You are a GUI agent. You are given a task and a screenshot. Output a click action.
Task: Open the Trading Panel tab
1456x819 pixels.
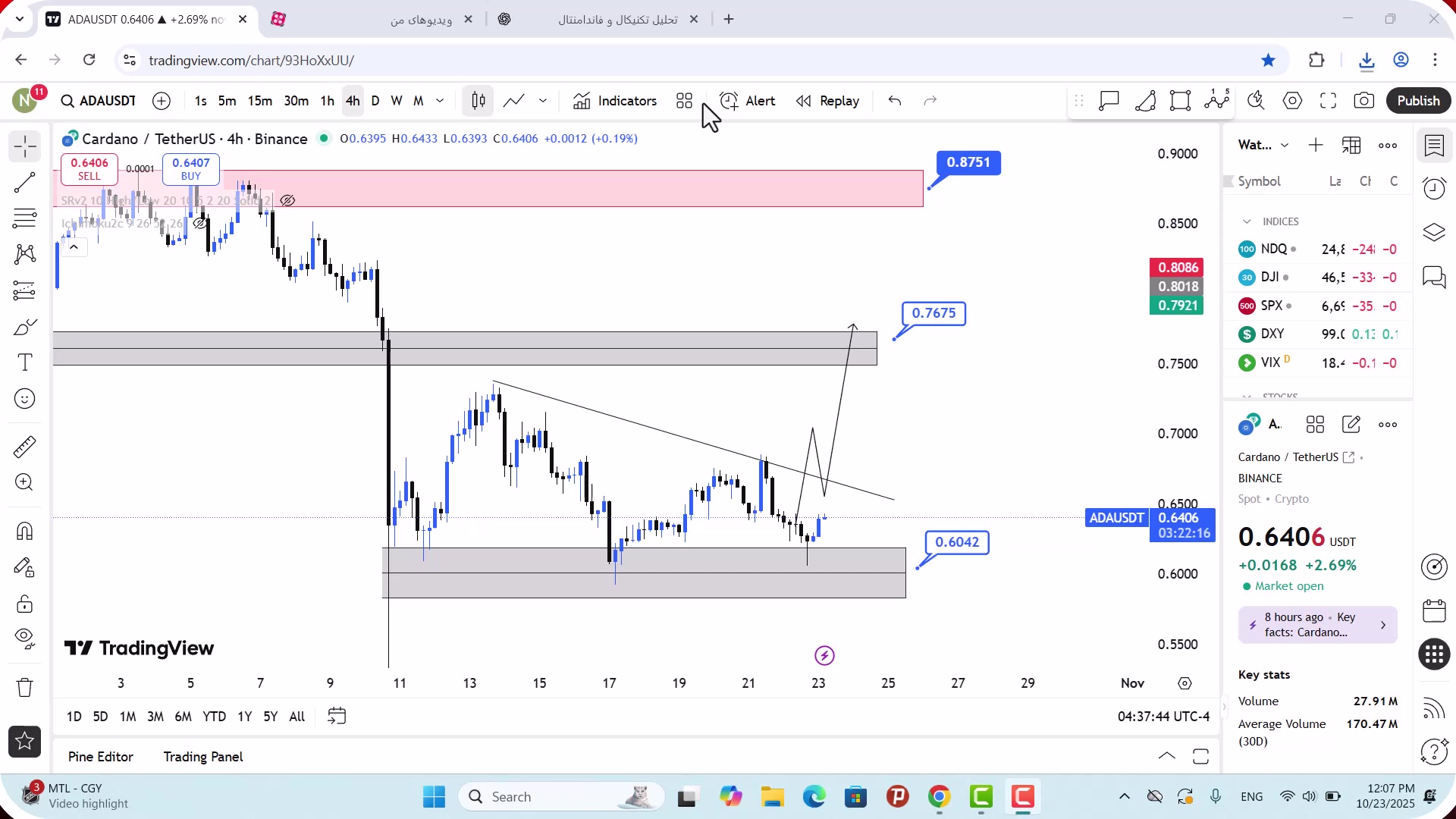(x=203, y=757)
